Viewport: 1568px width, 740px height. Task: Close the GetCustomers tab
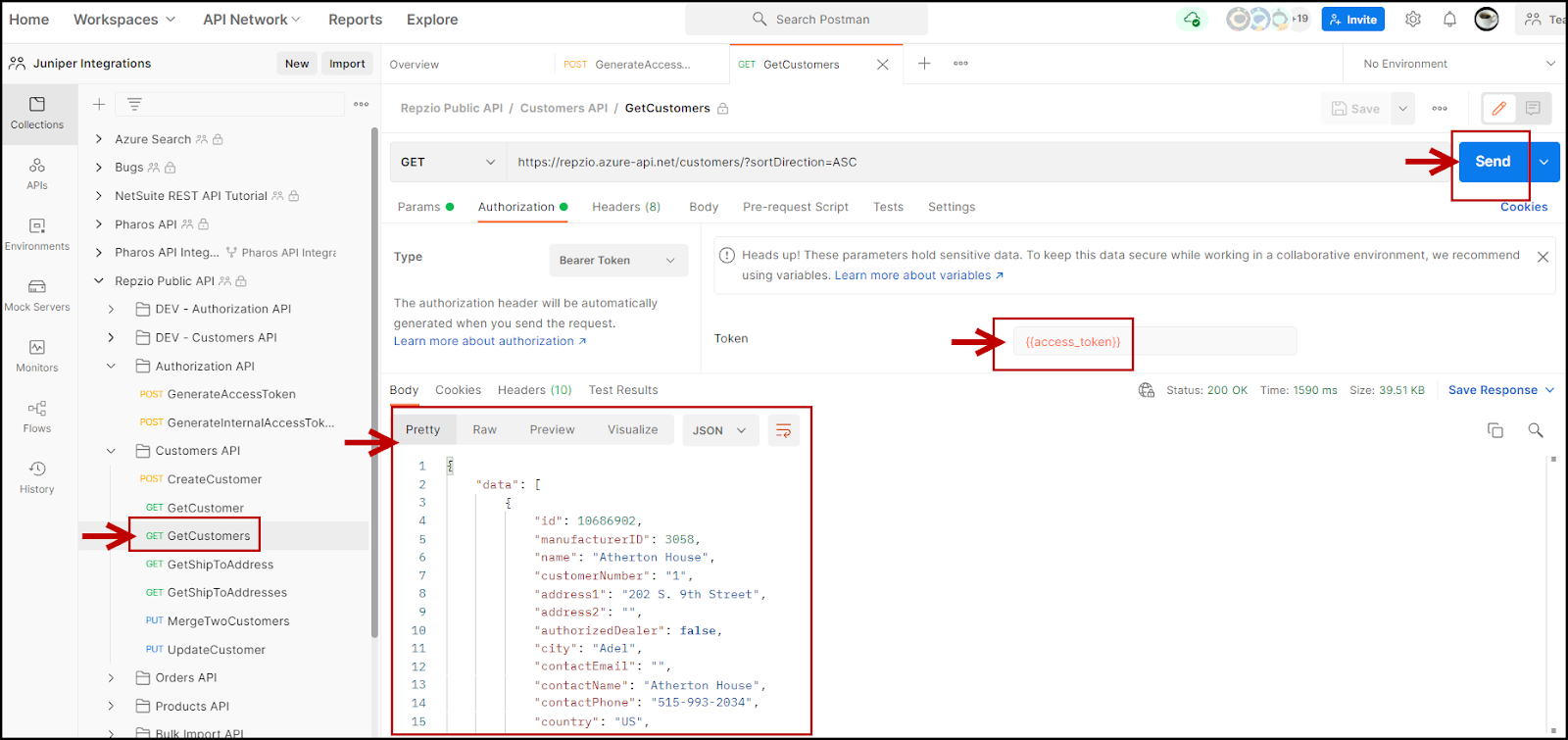pos(882,65)
